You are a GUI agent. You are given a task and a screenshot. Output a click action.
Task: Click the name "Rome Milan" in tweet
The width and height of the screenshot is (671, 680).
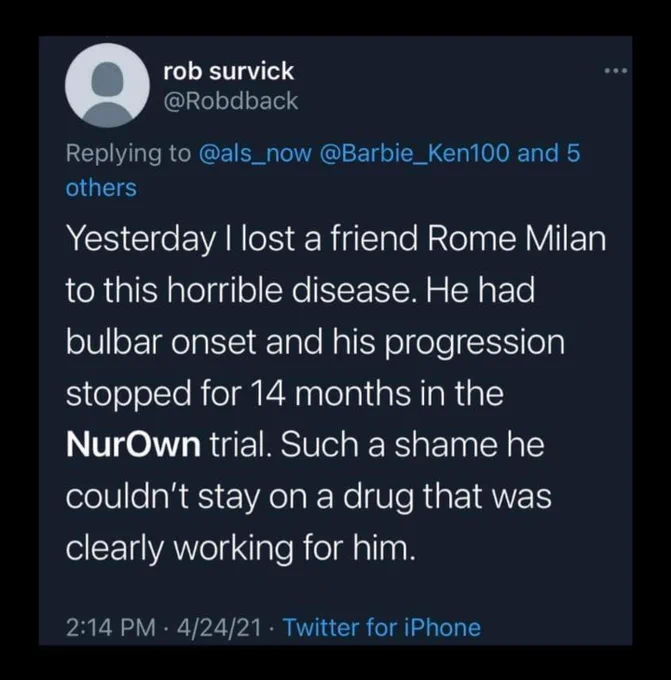click(x=517, y=239)
